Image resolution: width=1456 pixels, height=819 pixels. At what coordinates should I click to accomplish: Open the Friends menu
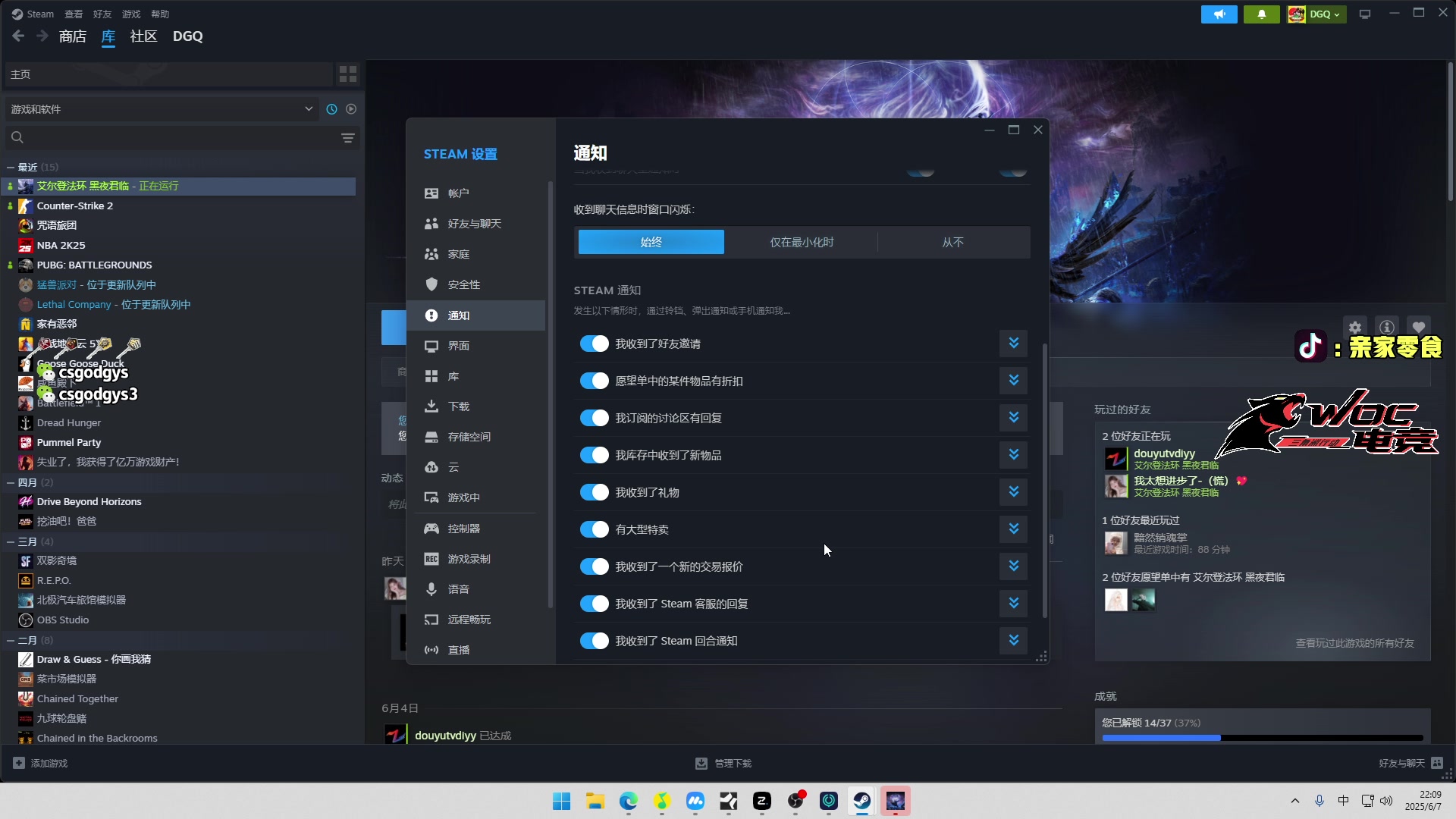[x=102, y=14]
